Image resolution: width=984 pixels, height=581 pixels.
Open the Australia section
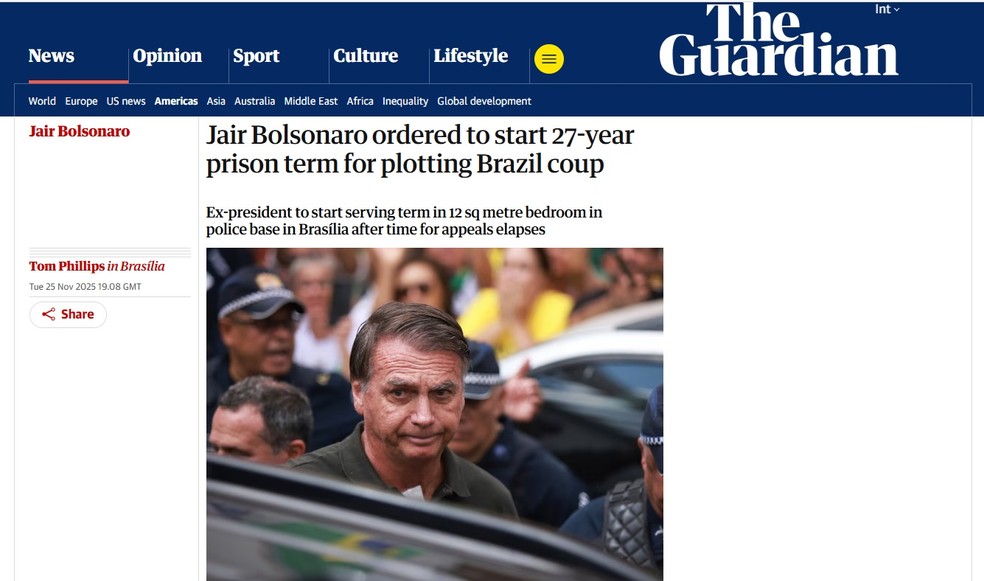click(x=255, y=101)
